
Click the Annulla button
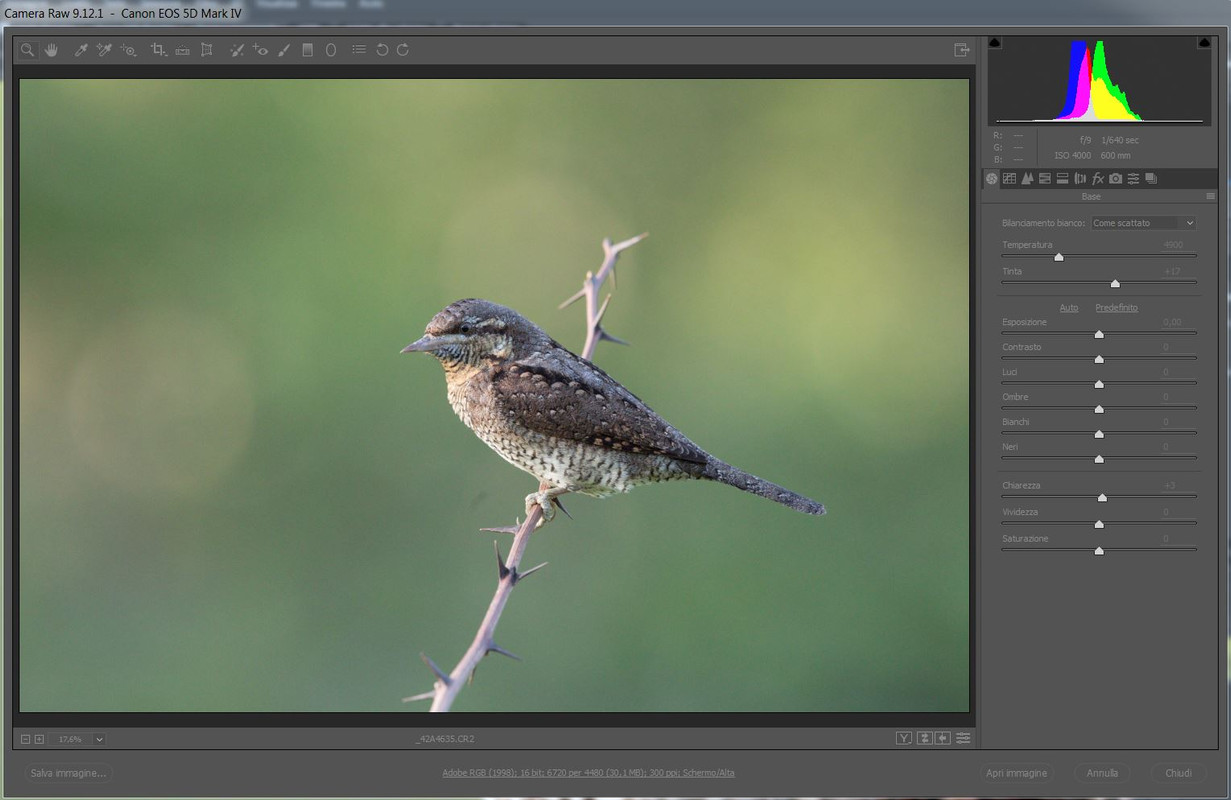click(x=1102, y=773)
